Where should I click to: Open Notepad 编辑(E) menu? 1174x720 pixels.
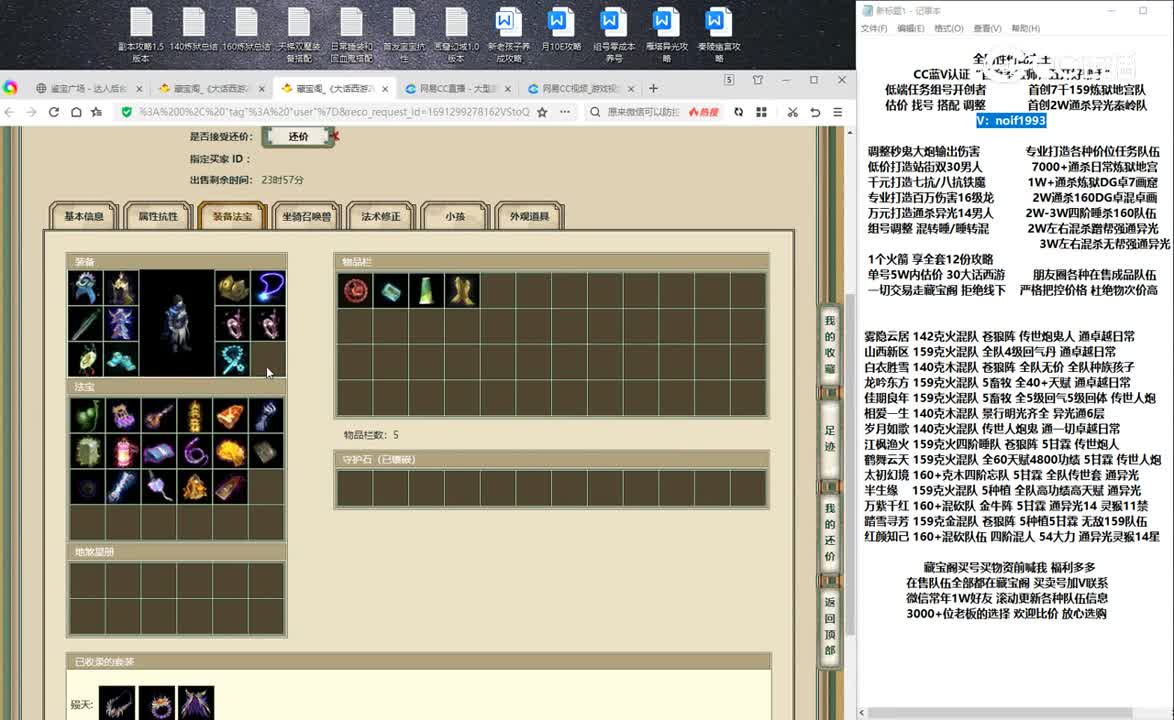(x=910, y=28)
